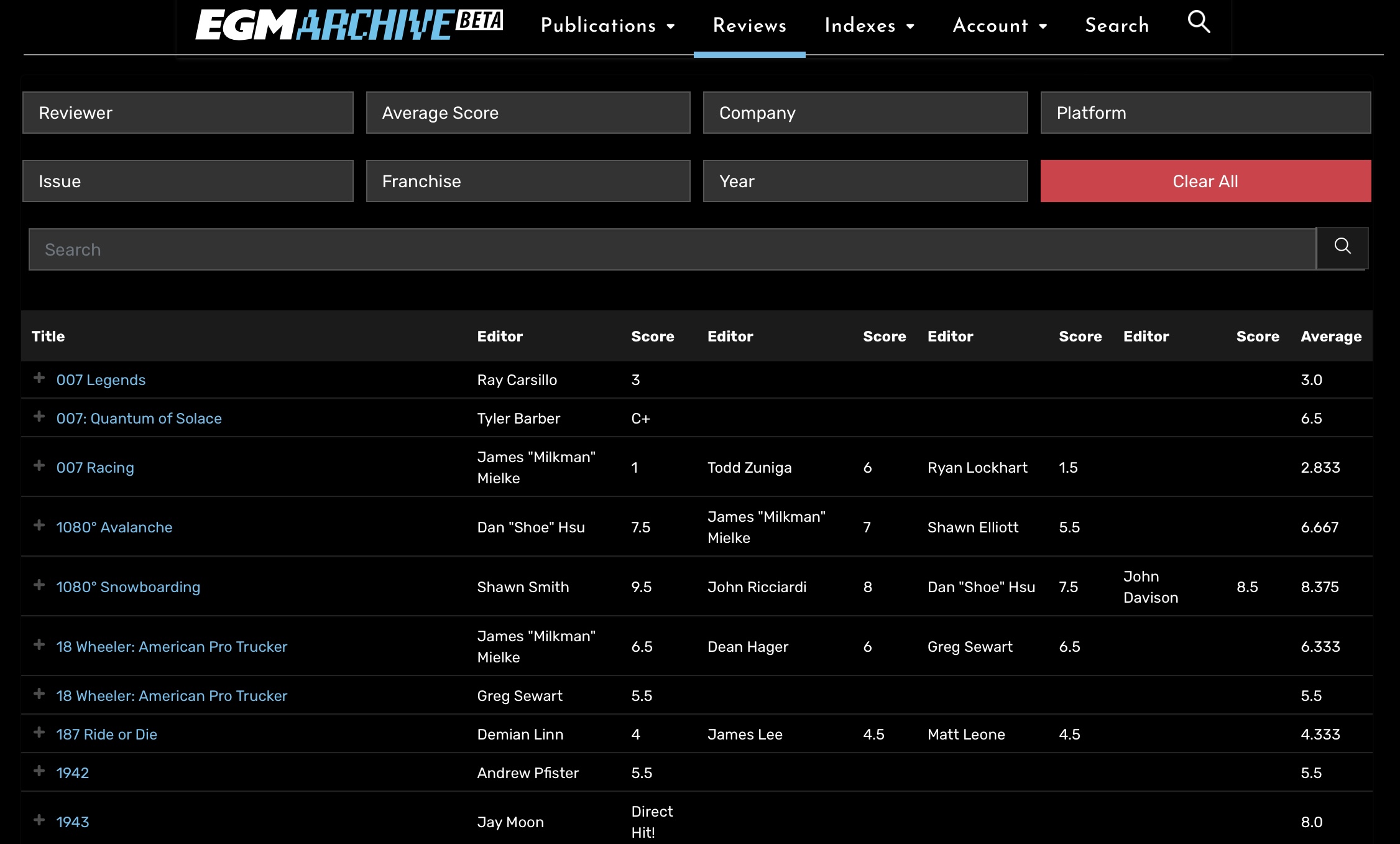Click the Matt Leone editor cell
1400x844 pixels.
(966, 735)
